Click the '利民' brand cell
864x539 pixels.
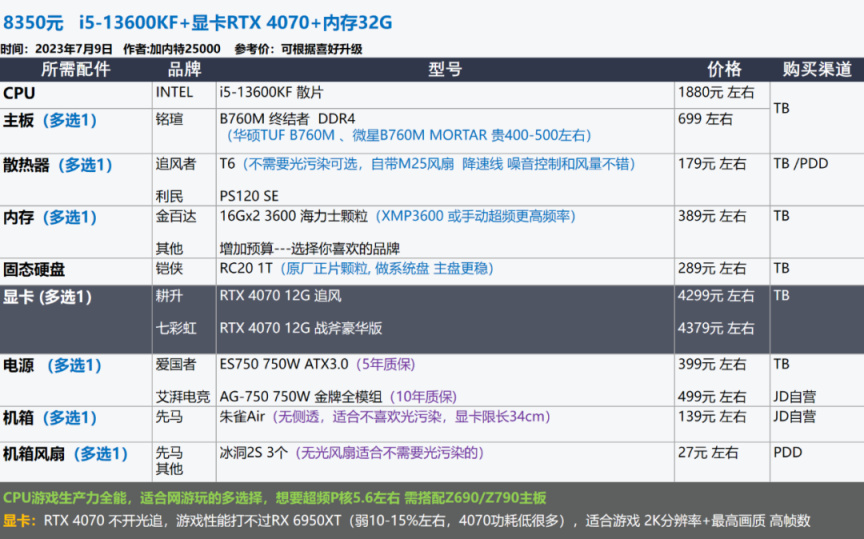click(x=169, y=196)
